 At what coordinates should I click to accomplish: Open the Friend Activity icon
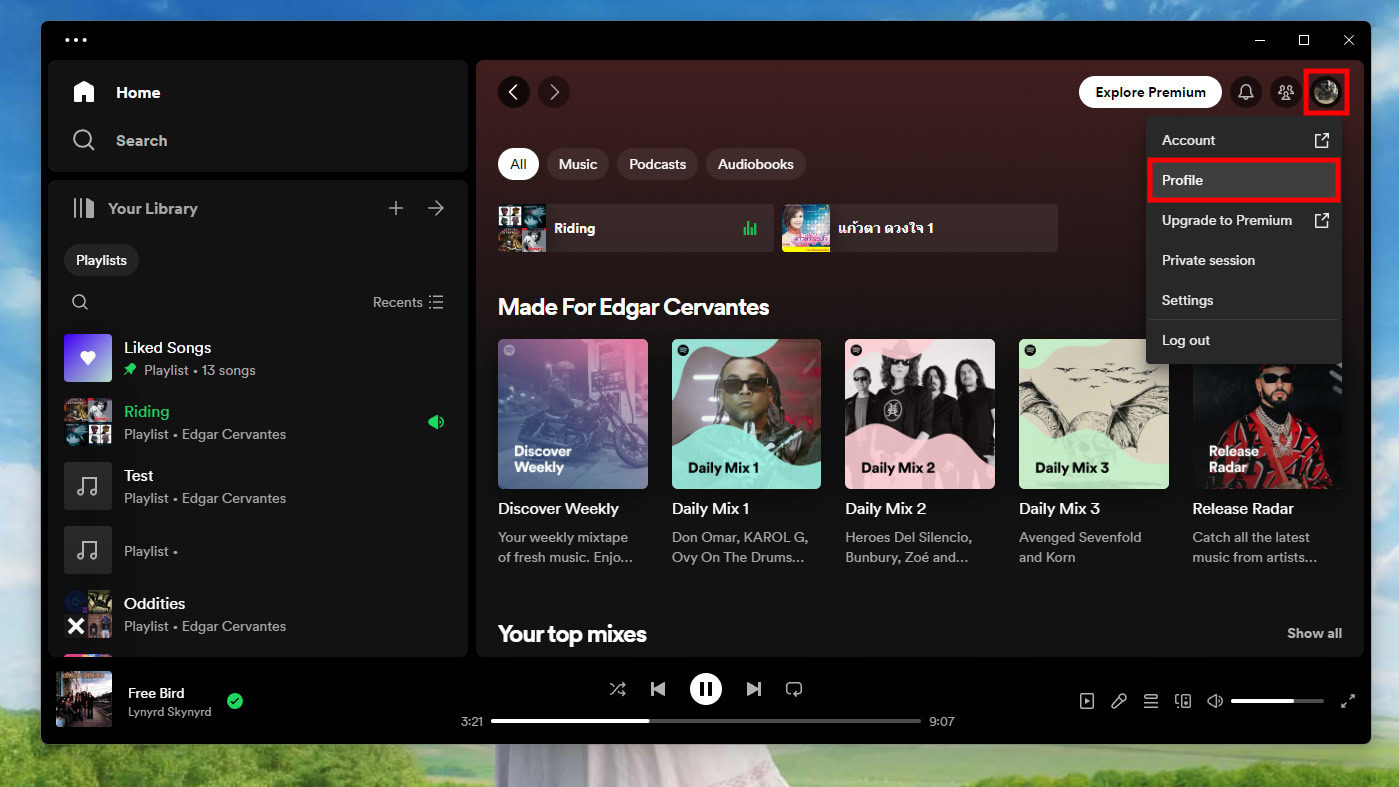tap(1286, 92)
